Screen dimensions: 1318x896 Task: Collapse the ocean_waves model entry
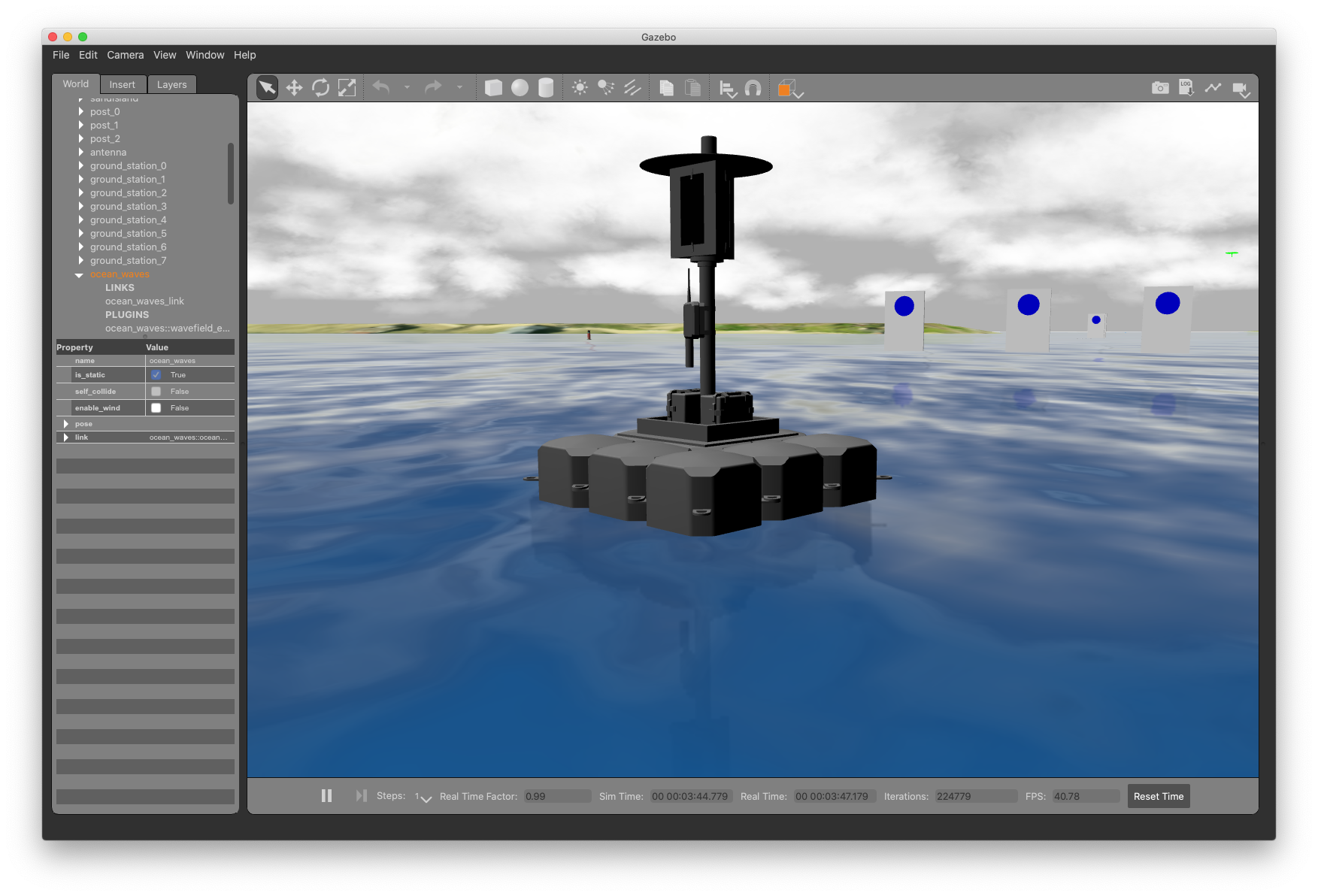click(x=80, y=274)
